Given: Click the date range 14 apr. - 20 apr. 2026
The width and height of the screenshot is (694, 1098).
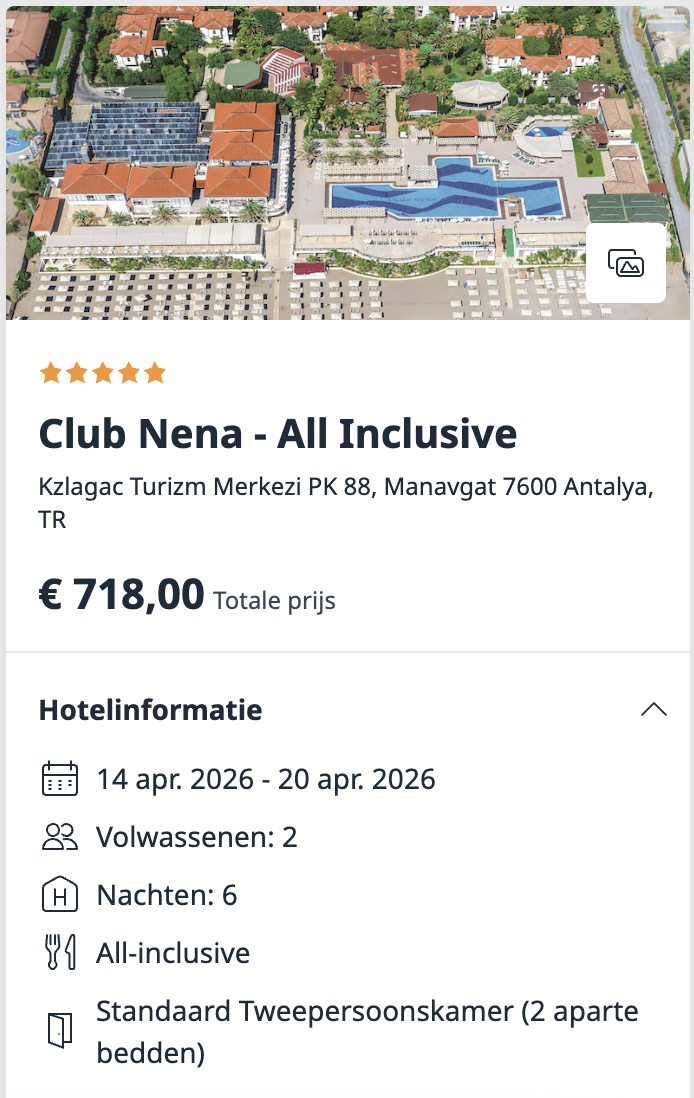Looking at the screenshot, I should (266, 779).
